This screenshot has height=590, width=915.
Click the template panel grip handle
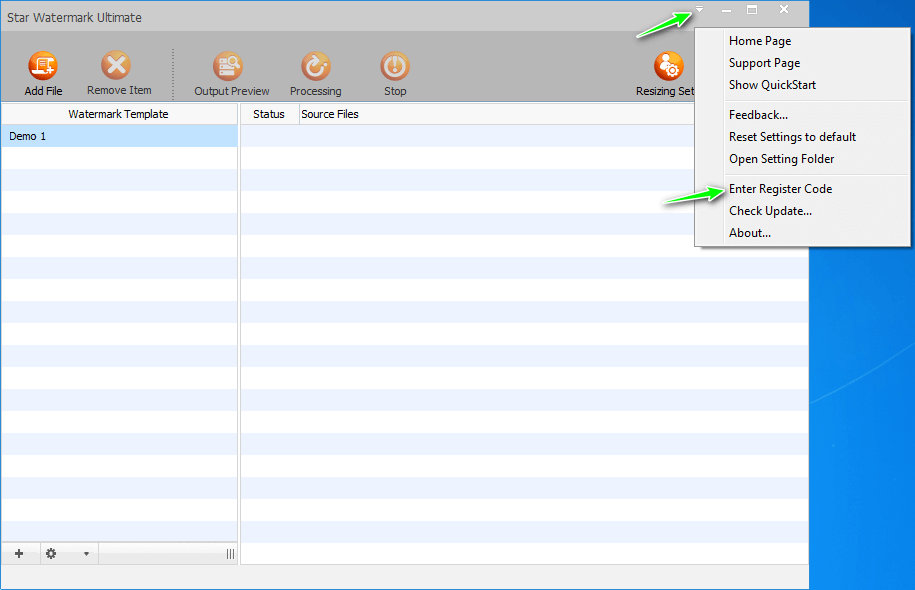click(x=231, y=554)
